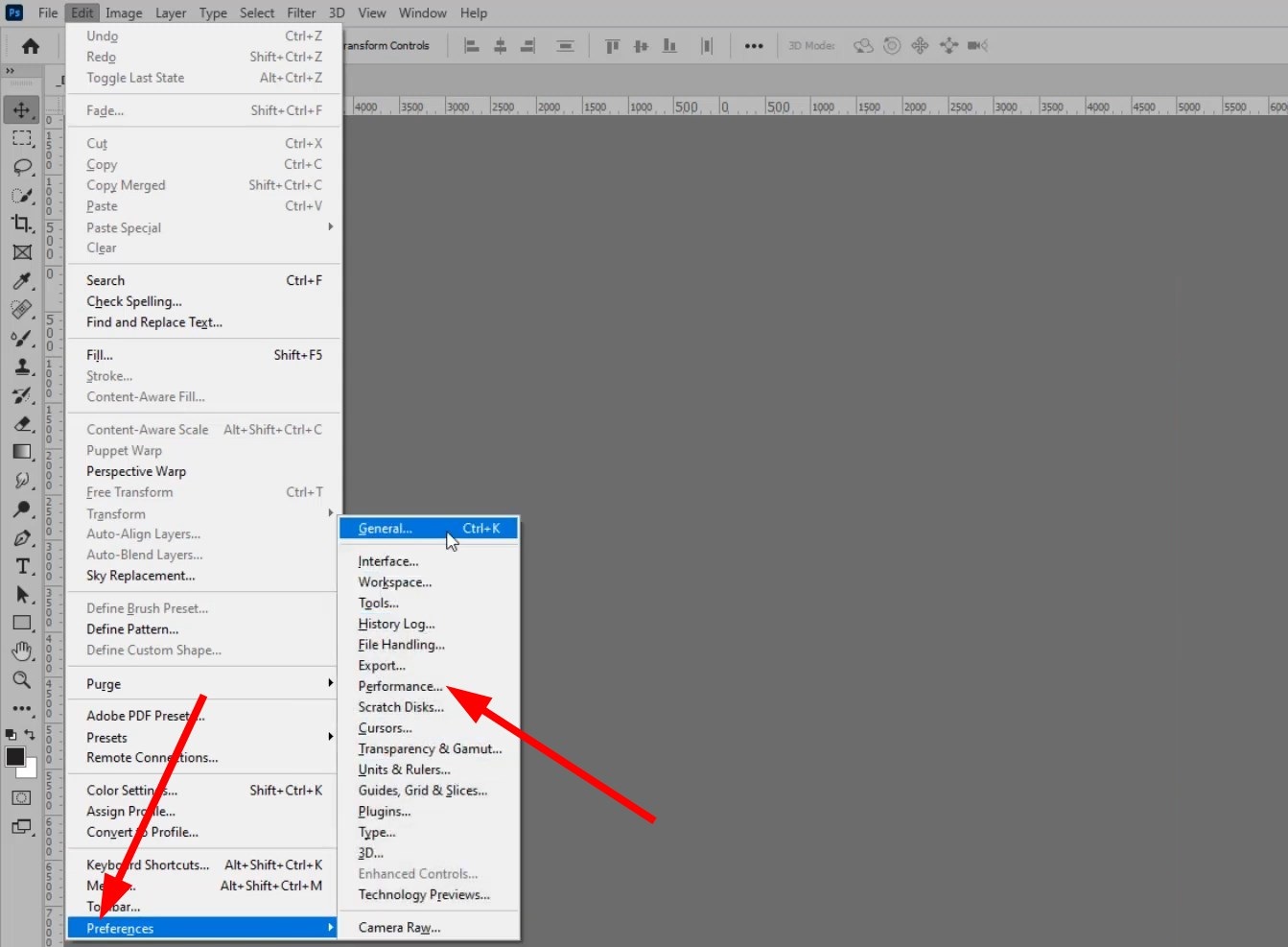Choose General… in Preferences submenu
Viewport: 1288px width, 947px height.
[x=429, y=529]
